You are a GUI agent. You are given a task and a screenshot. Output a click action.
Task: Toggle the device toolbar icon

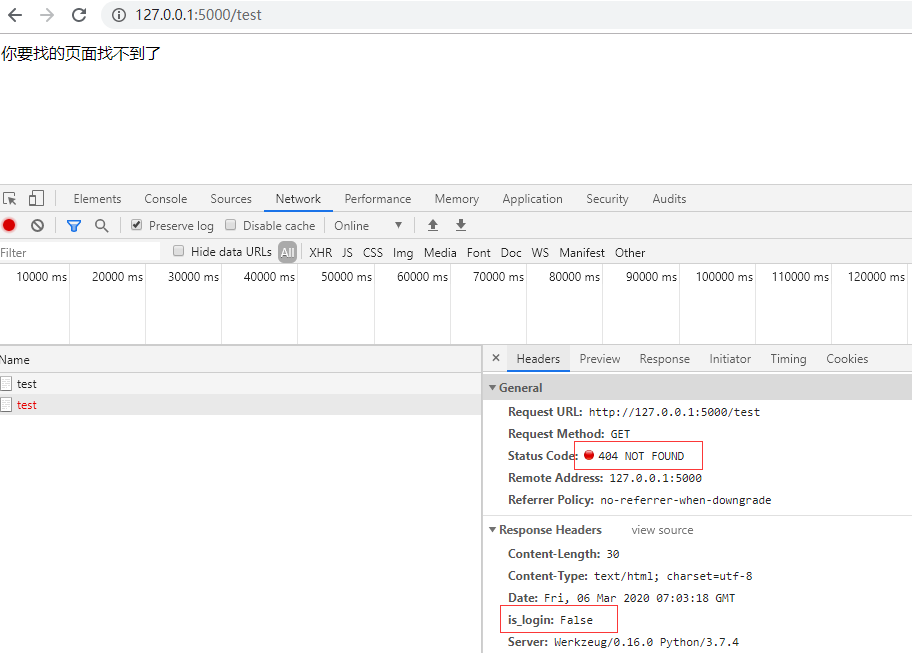click(36, 198)
